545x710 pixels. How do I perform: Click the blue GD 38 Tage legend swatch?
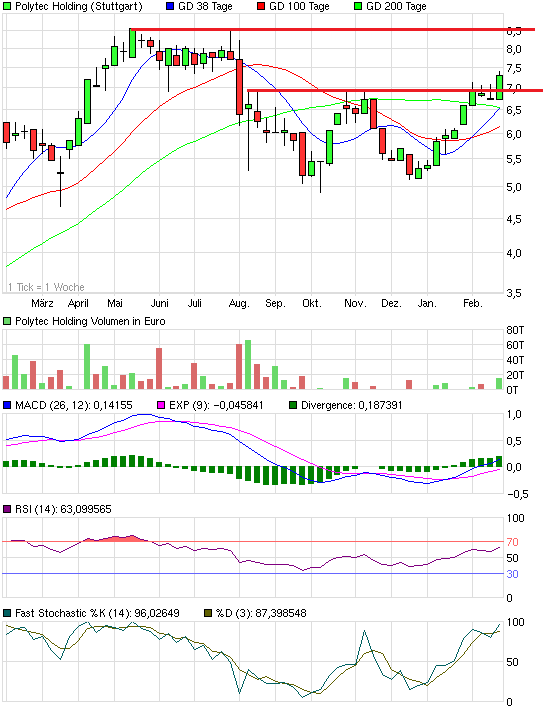(170, 6)
